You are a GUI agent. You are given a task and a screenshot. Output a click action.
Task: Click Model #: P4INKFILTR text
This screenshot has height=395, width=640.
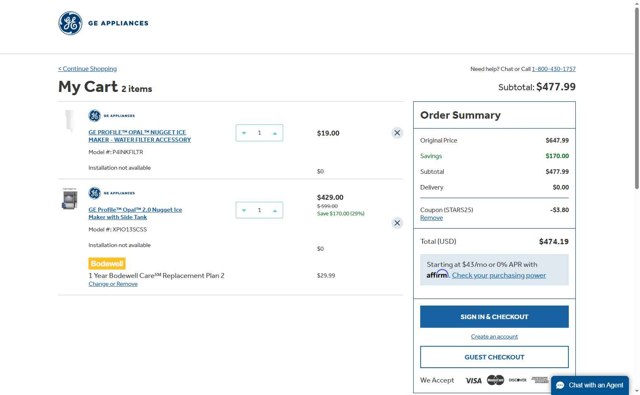click(116, 152)
